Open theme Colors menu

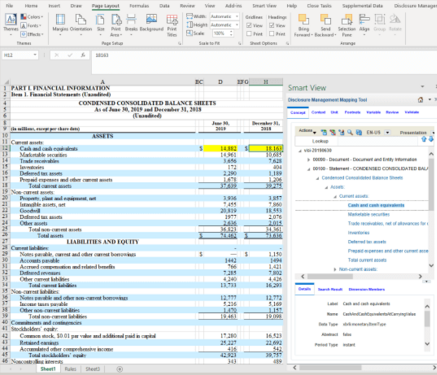click(x=32, y=17)
